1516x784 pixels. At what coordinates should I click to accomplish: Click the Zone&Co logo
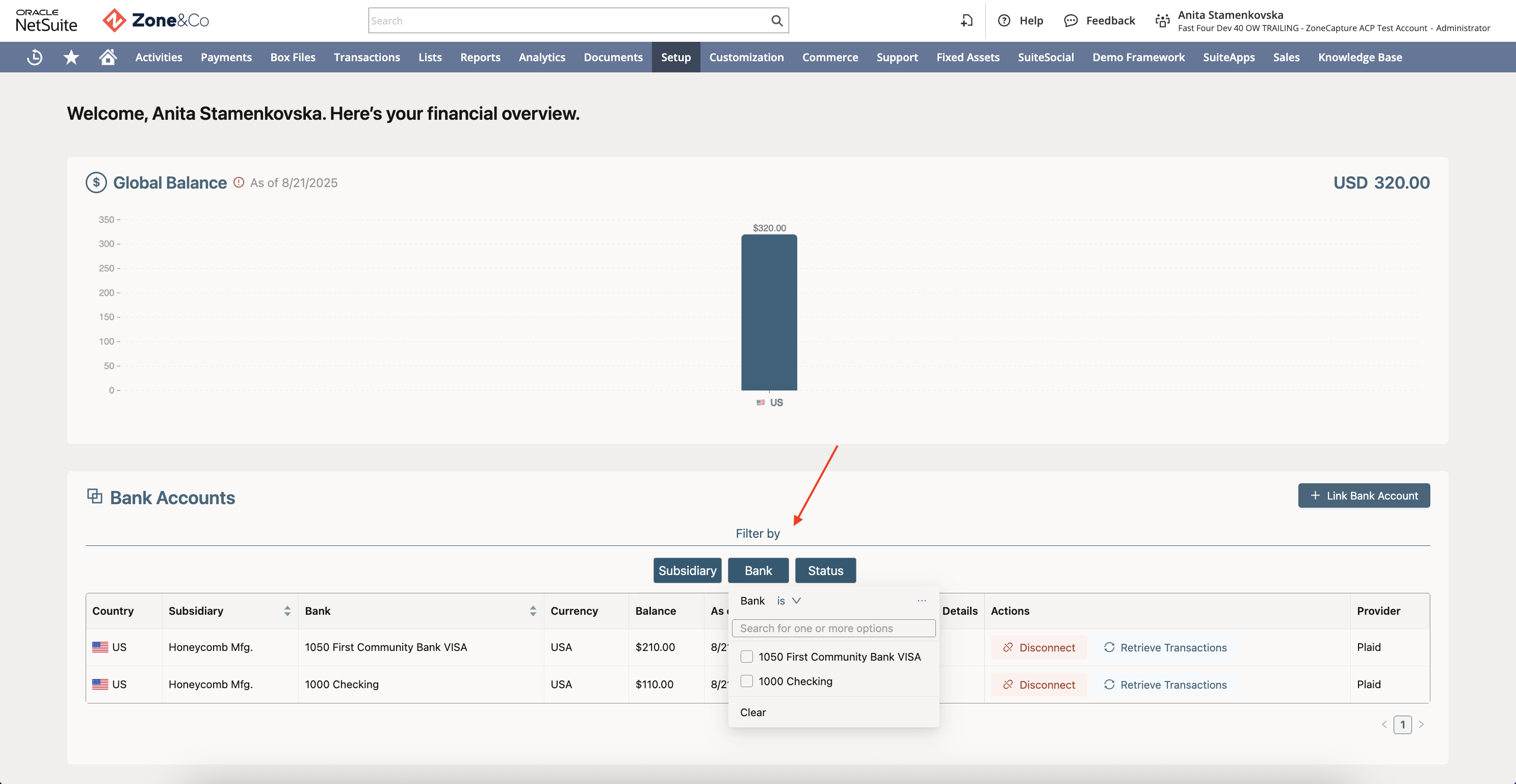[x=156, y=20]
